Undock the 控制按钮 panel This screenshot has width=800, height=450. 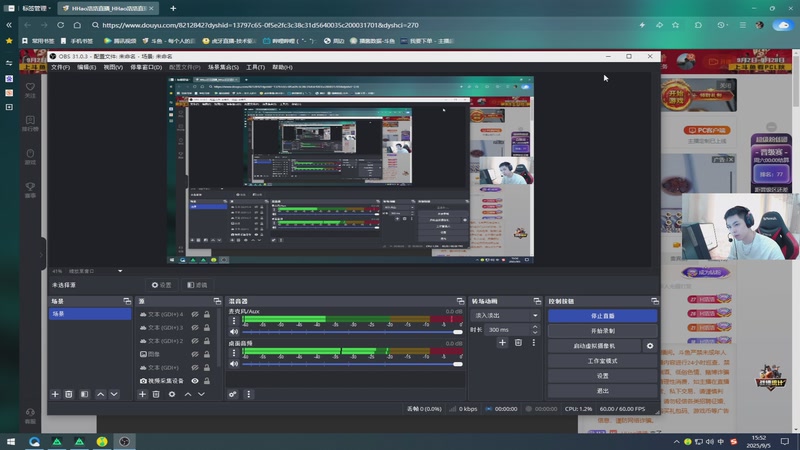coord(655,301)
